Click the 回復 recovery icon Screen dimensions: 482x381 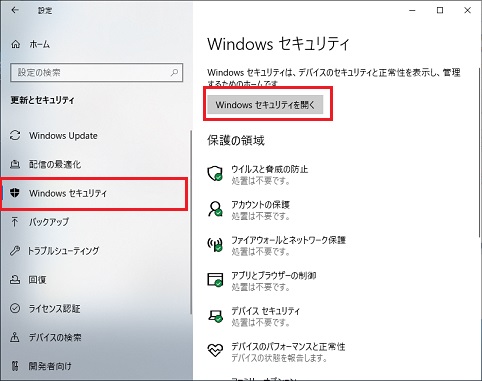pos(15,279)
